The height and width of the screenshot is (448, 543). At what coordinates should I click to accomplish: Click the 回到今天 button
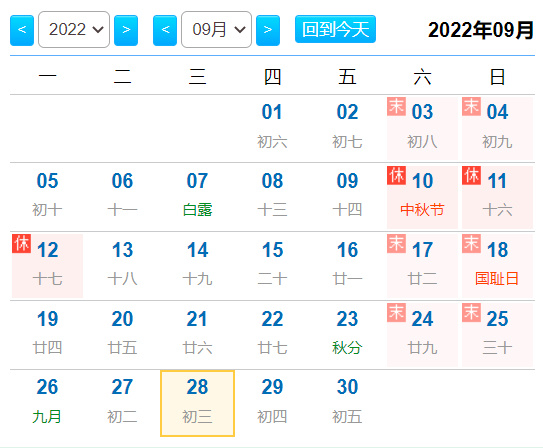tap(335, 29)
